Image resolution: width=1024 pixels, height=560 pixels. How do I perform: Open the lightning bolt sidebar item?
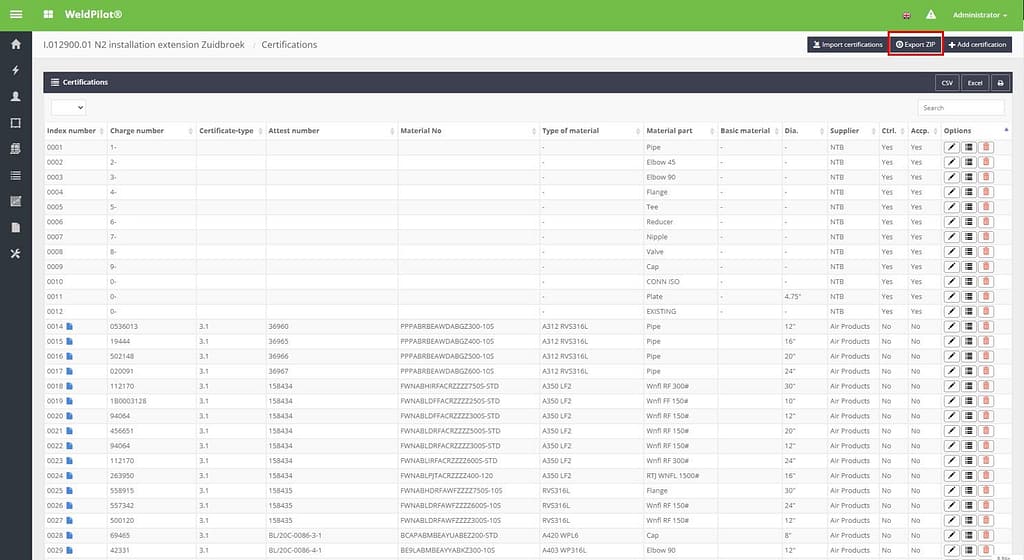[x=15, y=71]
